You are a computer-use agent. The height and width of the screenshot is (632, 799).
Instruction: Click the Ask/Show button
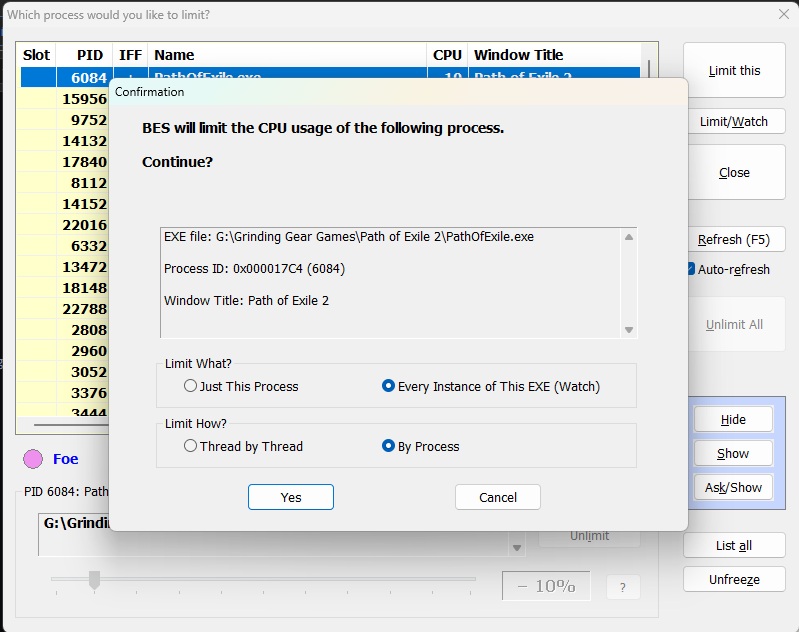pos(733,487)
